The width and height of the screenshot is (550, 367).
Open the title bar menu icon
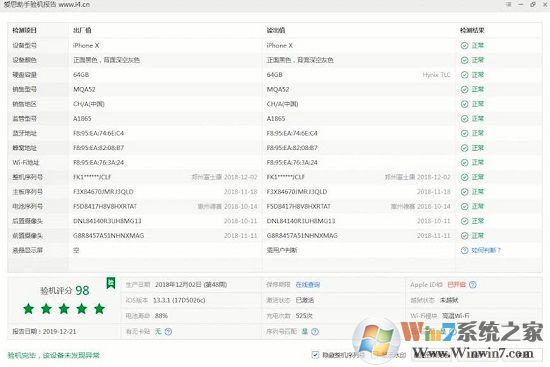508,4
